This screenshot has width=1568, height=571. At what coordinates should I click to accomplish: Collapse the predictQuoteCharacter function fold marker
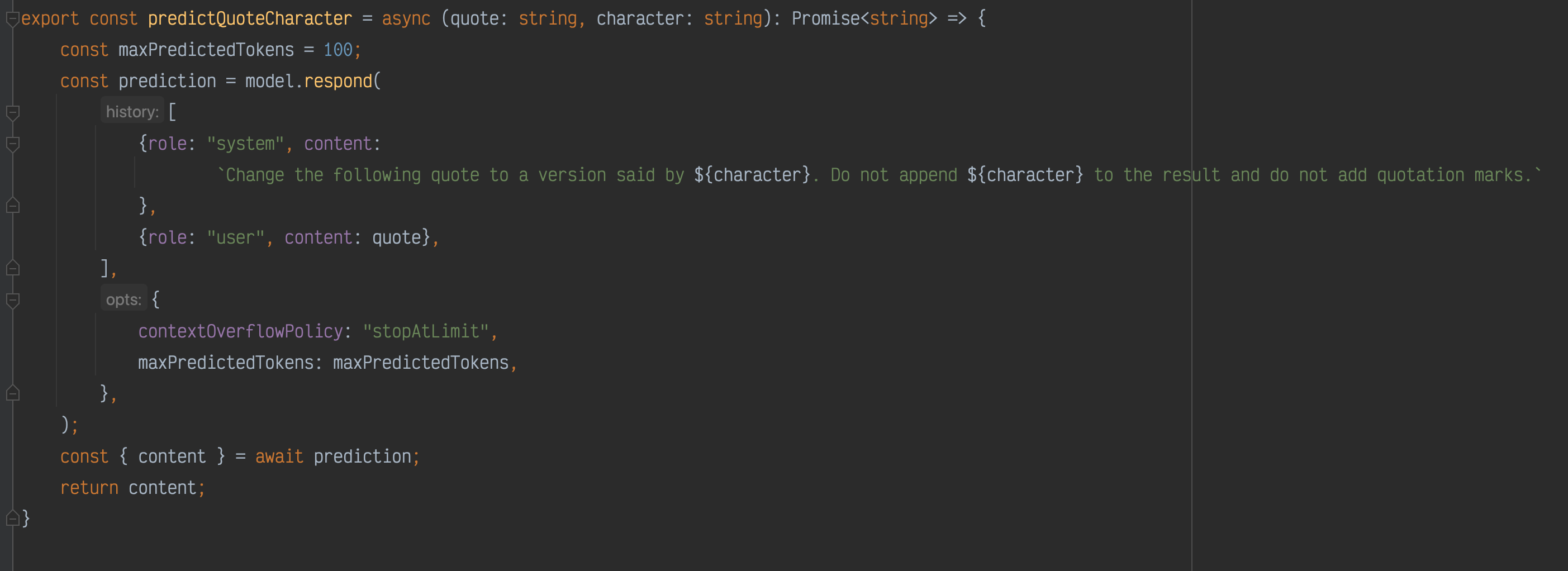pos(12,20)
